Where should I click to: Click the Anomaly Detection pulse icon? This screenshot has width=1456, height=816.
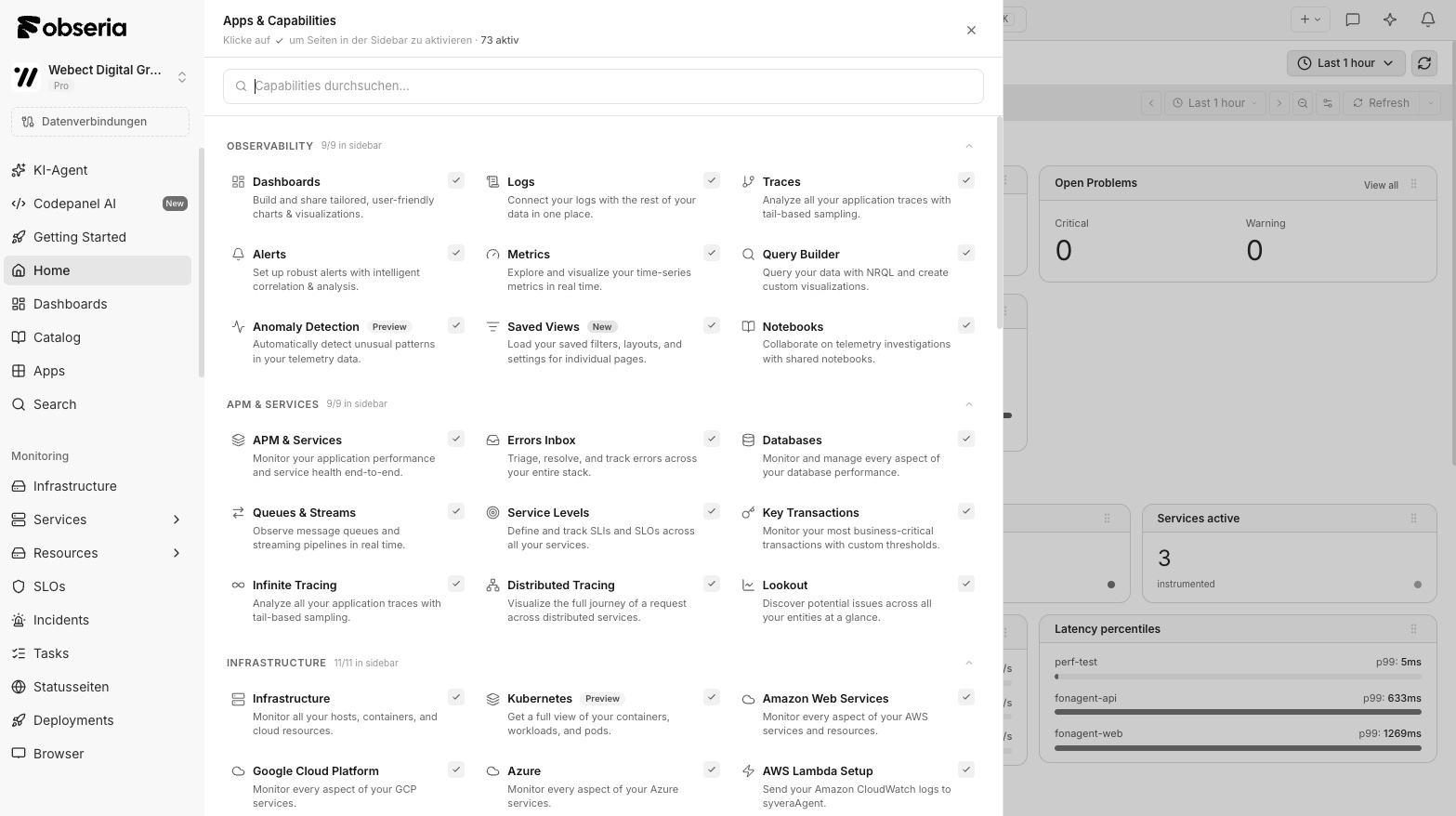coord(238,327)
